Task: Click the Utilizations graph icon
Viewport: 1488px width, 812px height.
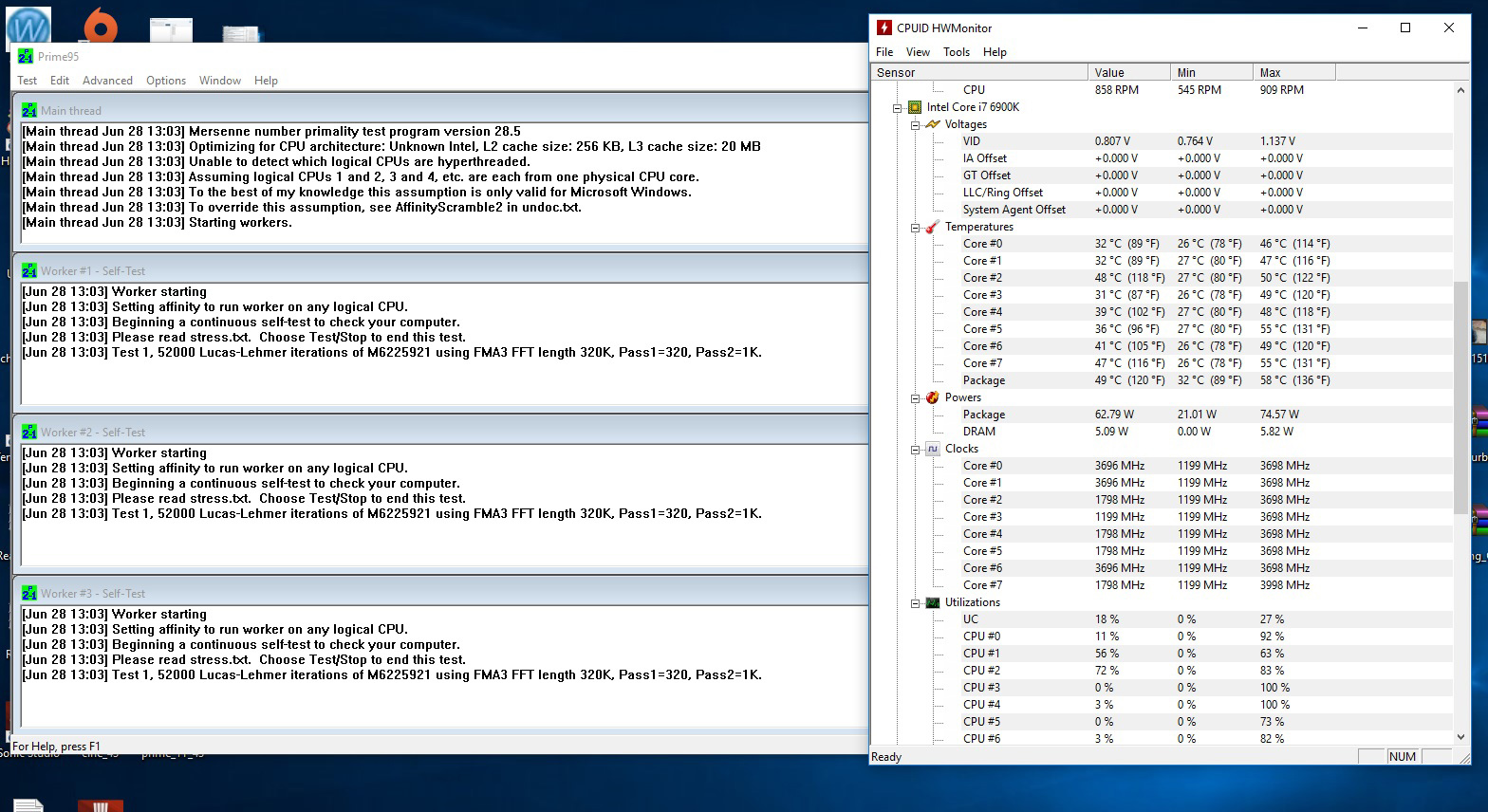Action: pos(932,602)
